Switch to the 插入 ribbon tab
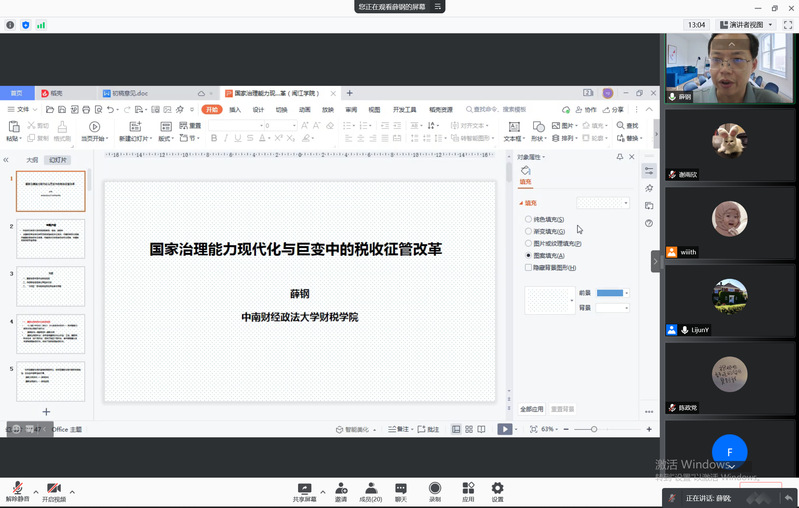The width and height of the screenshot is (799, 508). coord(235,109)
